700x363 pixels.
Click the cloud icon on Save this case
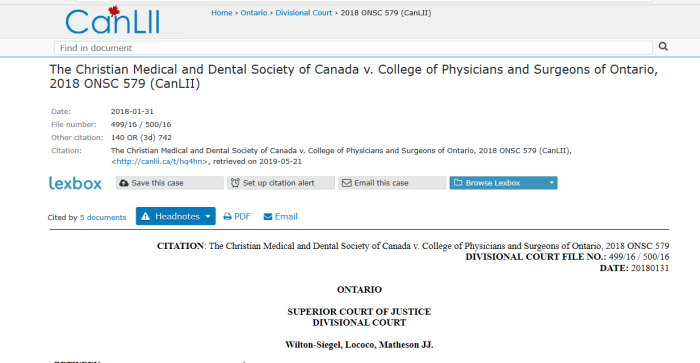pos(124,183)
